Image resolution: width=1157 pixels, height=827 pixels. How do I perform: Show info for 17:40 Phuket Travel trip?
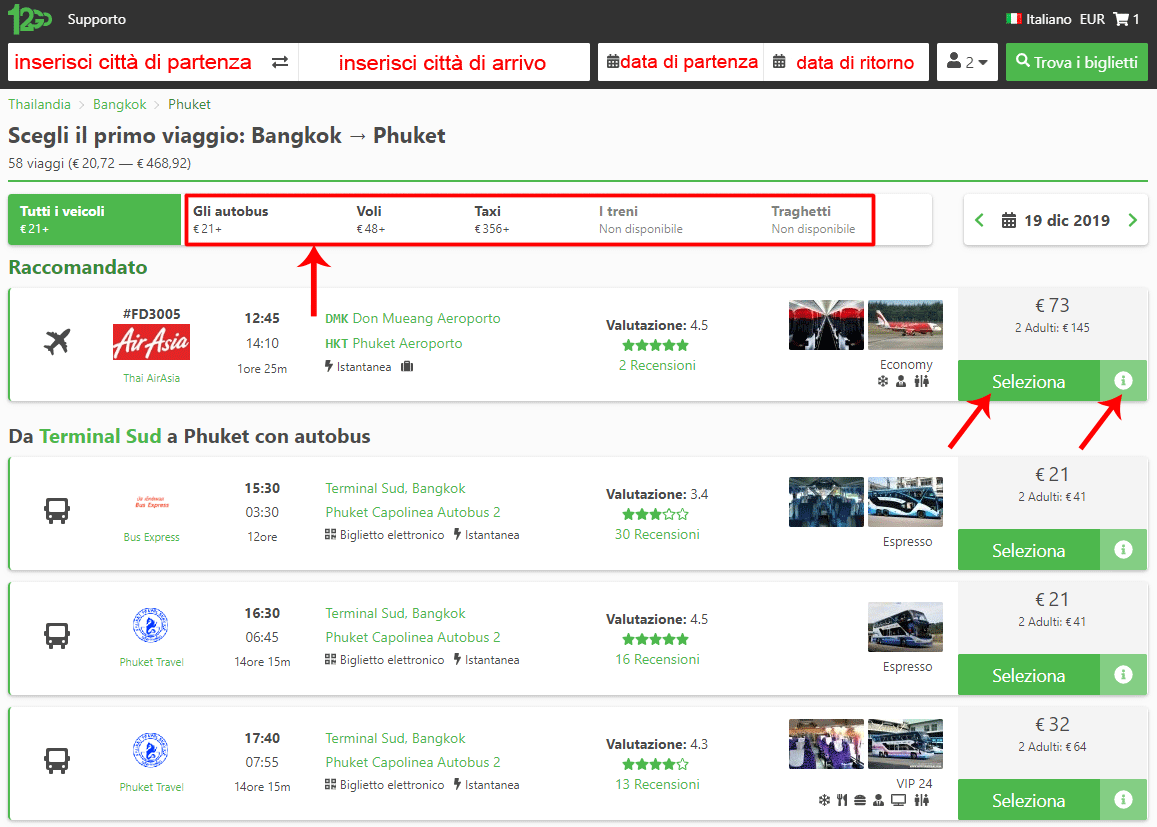1123,800
